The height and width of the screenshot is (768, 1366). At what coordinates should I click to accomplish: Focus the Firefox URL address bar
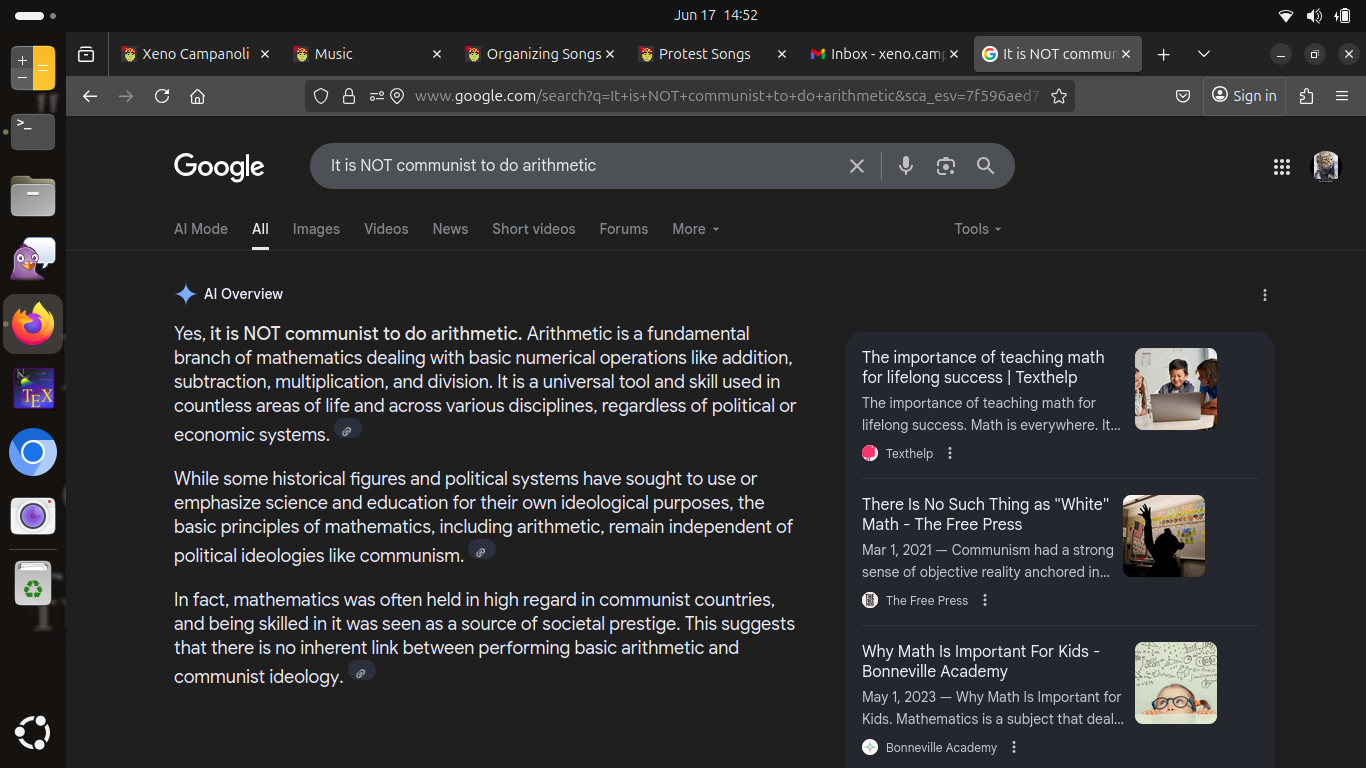(727, 96)
